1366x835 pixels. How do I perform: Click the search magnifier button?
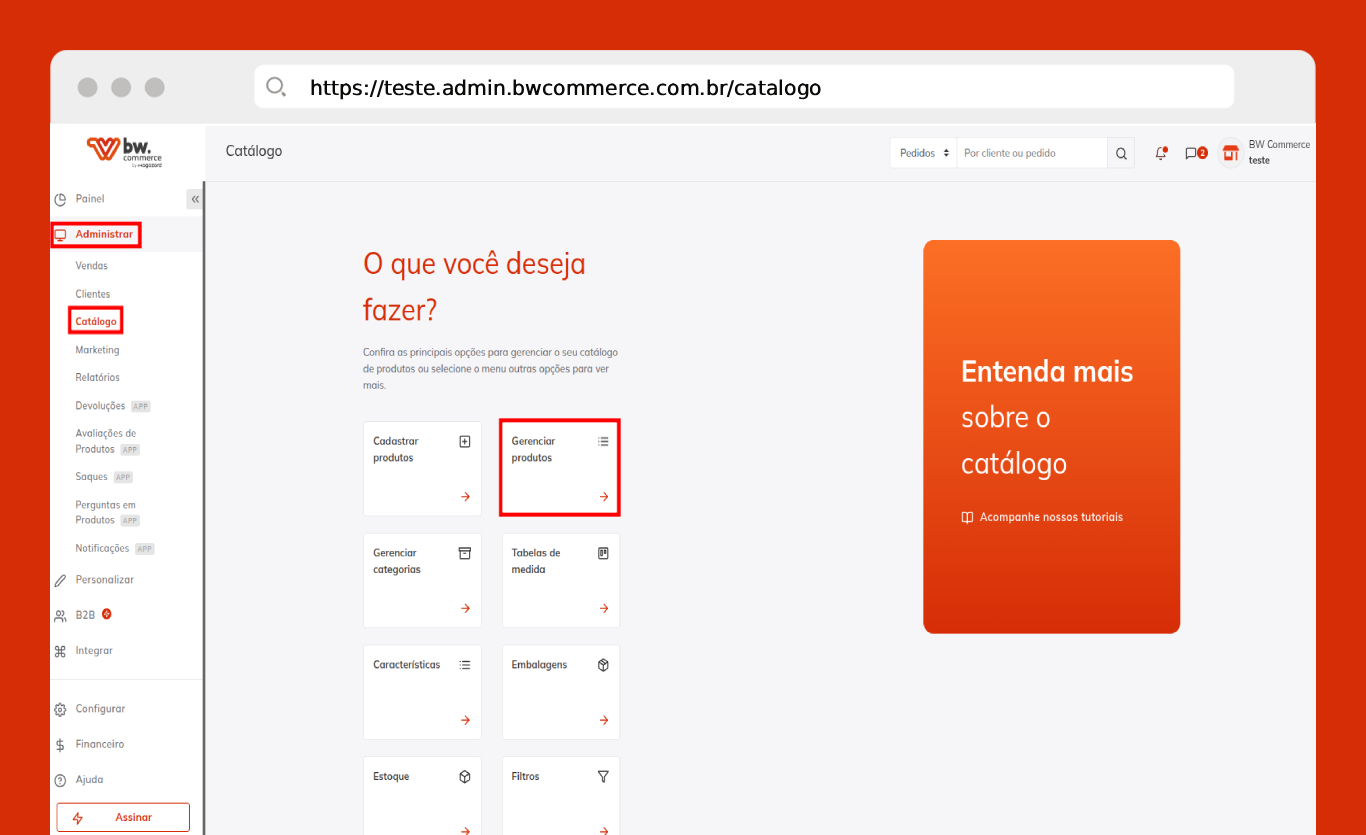[1121, 153]
